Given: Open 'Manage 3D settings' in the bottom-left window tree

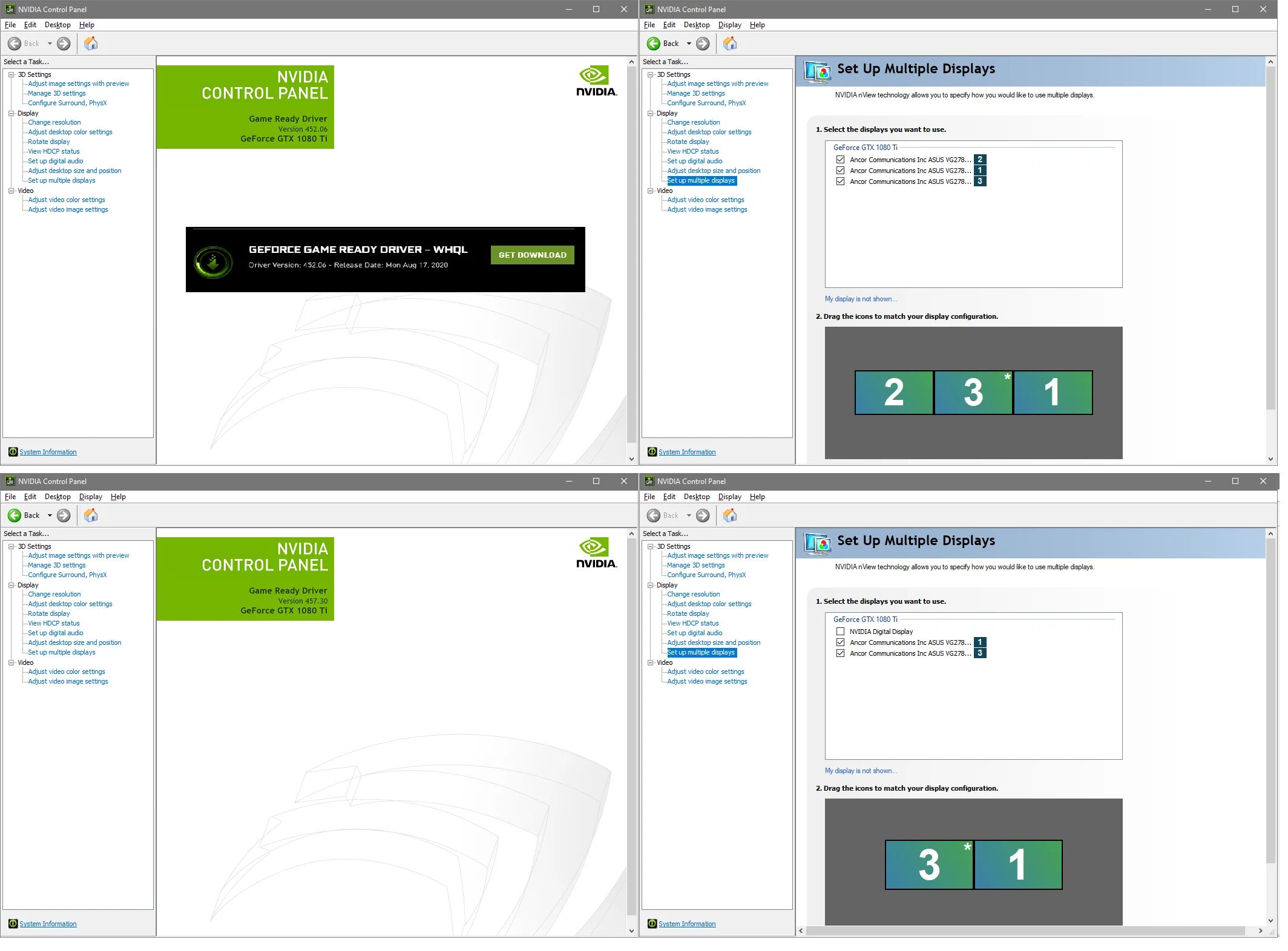Looking at the screenshot, I should (x=57, y=565).
